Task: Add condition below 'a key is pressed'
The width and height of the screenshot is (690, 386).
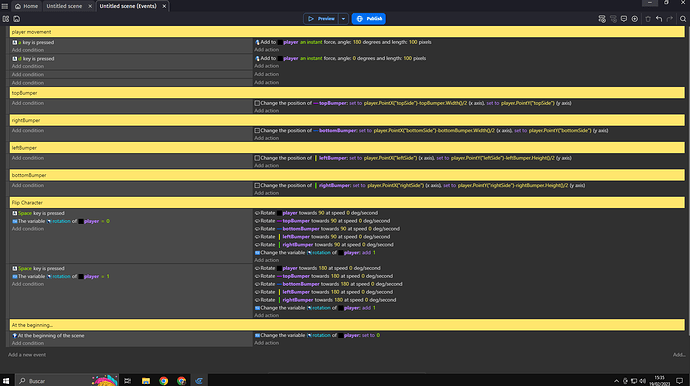Action: coord(28,50)
